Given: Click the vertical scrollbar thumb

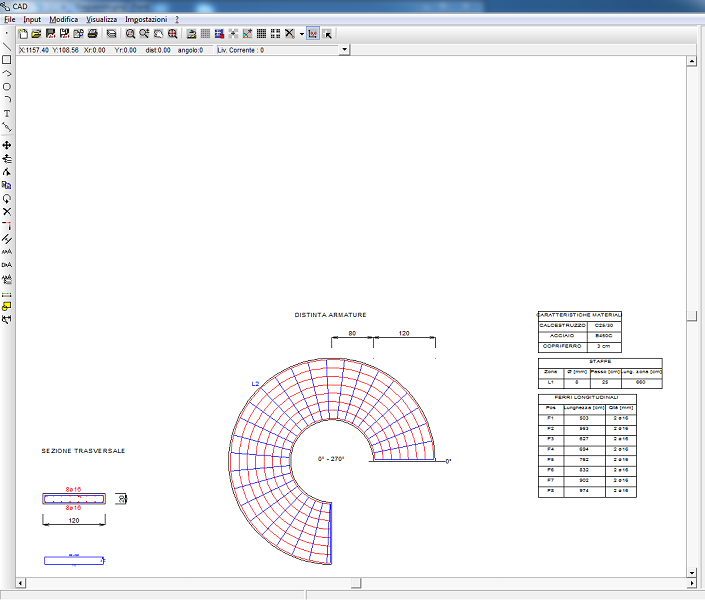Looking at the screenshot, I should click(x=692, y=315).
